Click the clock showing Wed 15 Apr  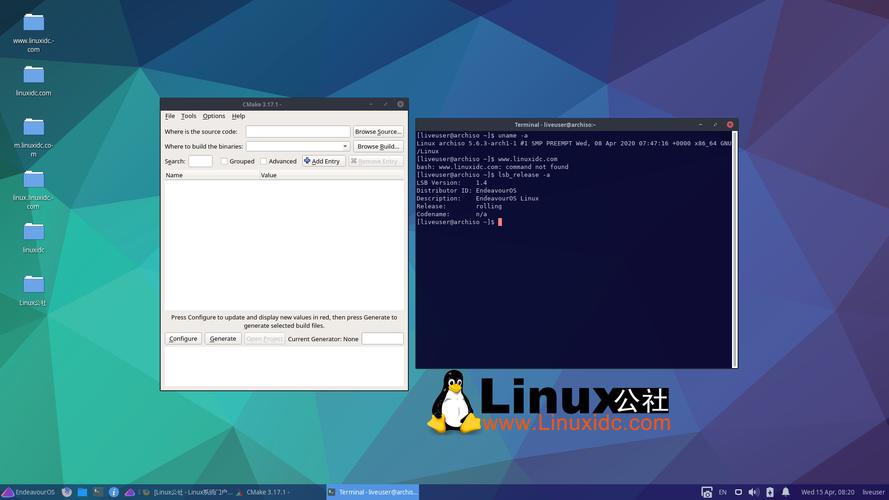coord(827,492)
